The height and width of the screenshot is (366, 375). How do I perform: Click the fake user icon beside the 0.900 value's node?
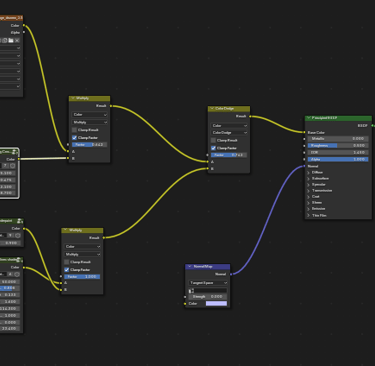tap(18, 235)
